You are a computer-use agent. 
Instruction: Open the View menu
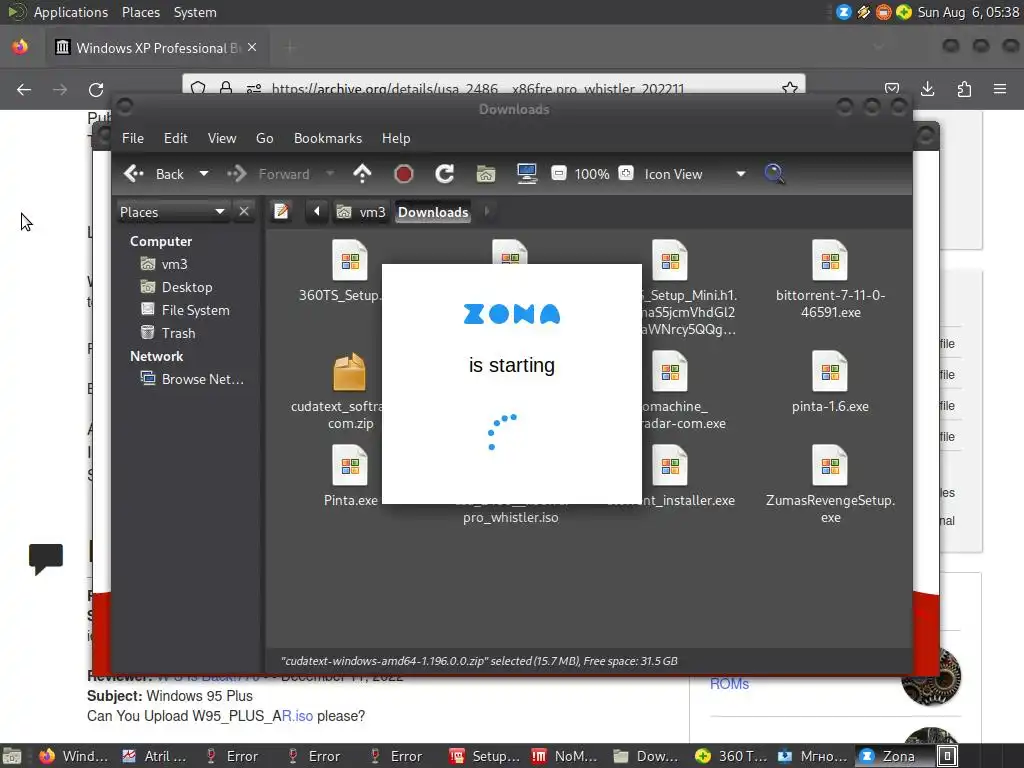[x=222, y=138]
